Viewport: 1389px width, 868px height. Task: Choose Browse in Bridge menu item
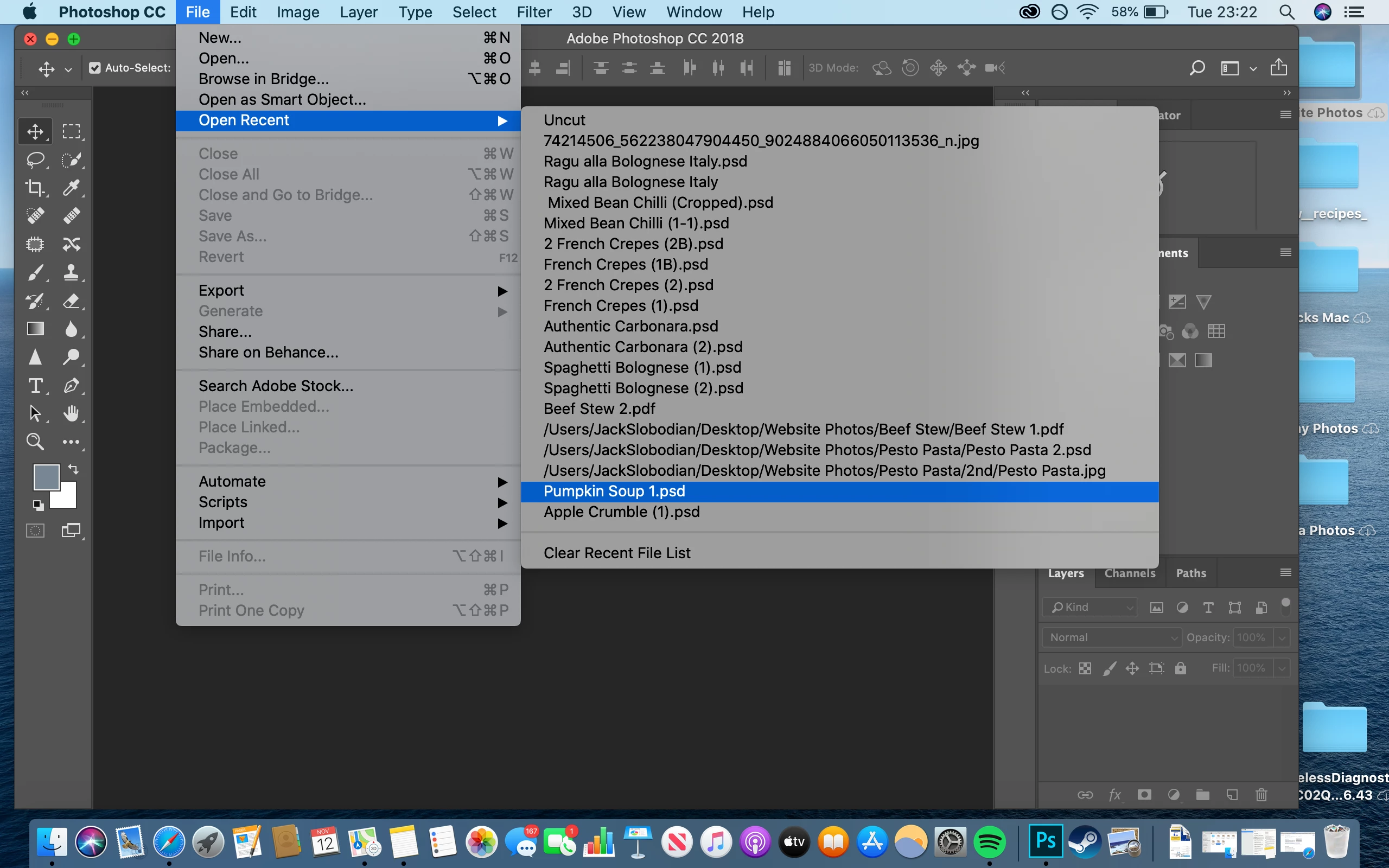(x=264, y=79)
